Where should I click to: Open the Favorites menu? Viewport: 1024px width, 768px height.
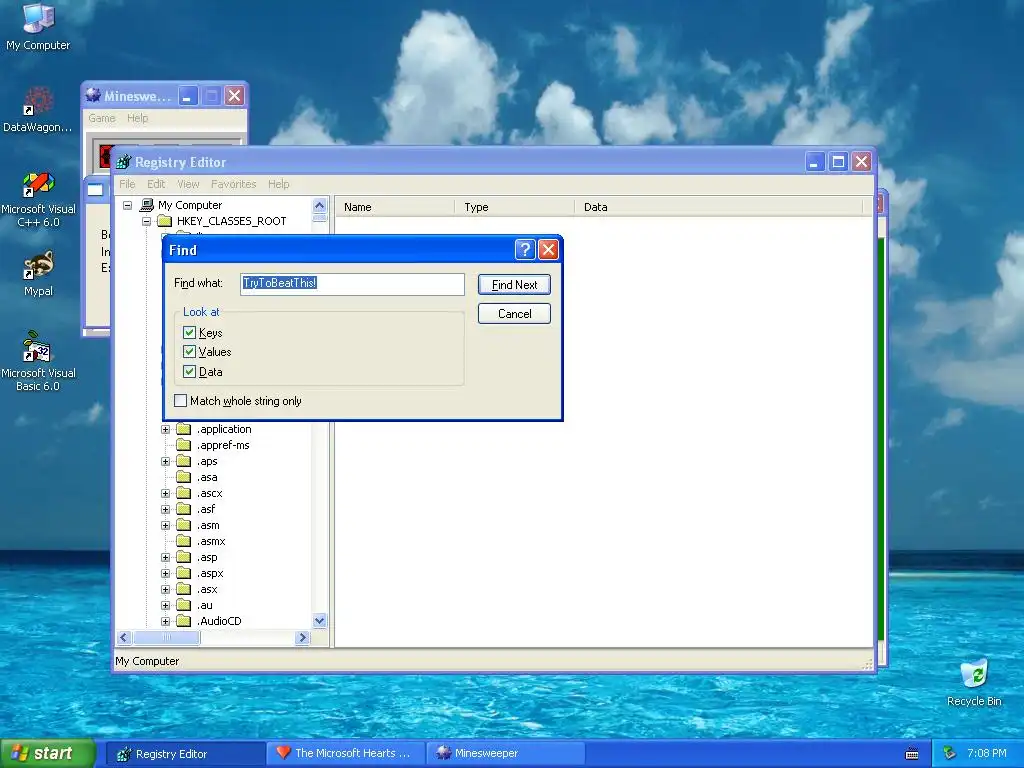[233, 184]
